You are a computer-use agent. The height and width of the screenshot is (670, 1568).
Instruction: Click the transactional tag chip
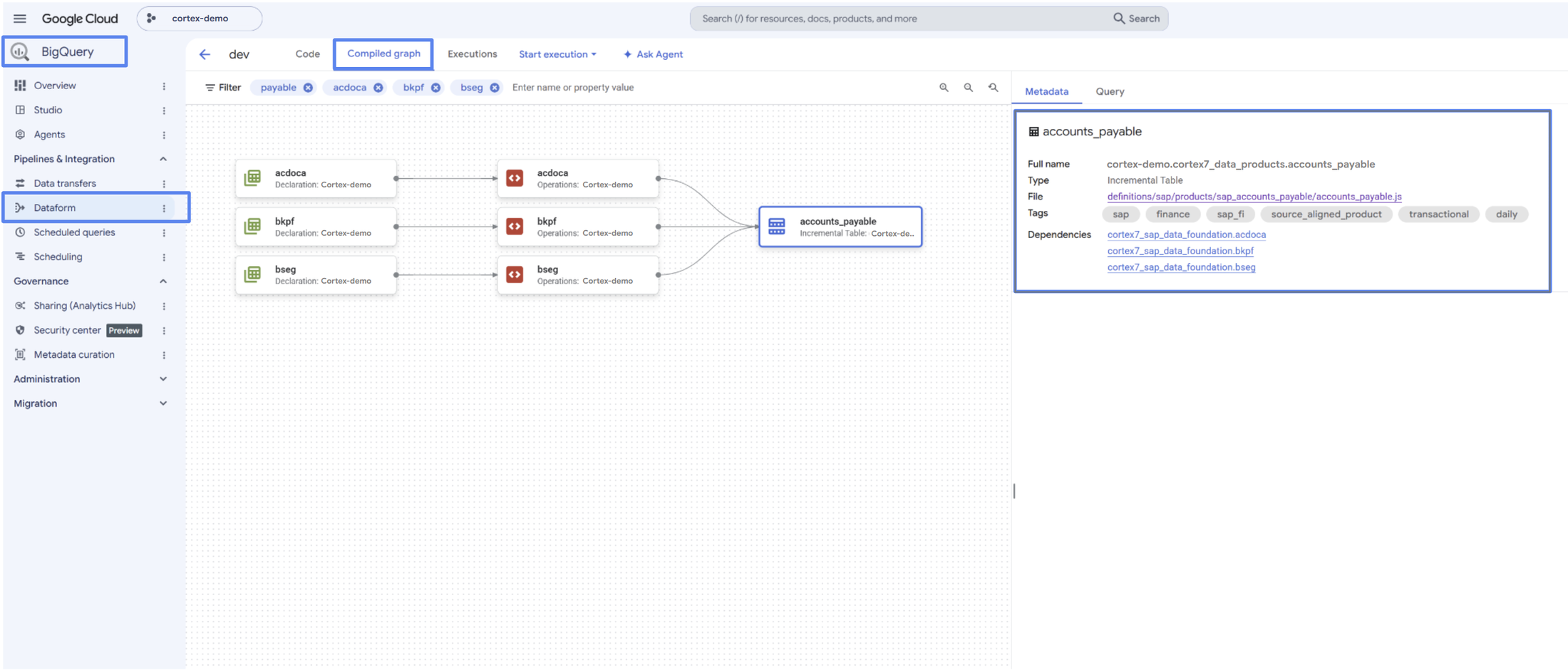pyautogui.click(x=1438, y=215)
